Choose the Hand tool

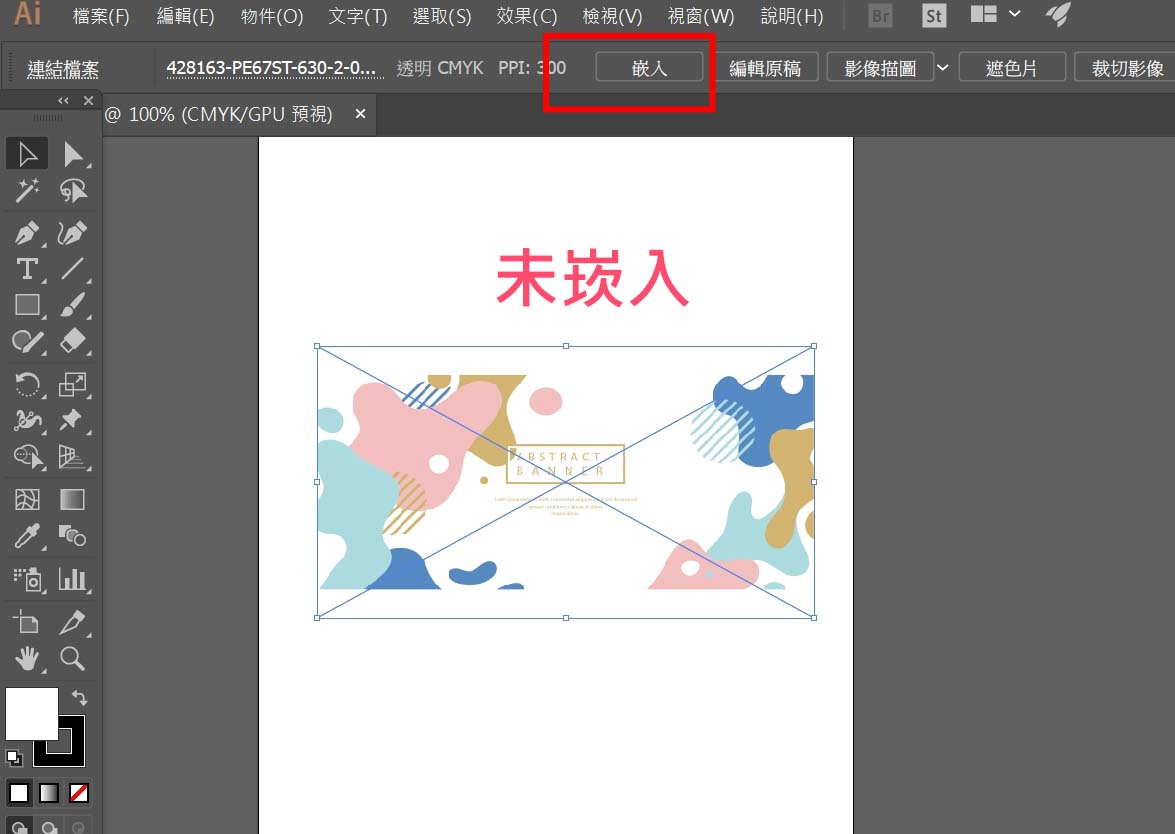(x=27, y=658)
